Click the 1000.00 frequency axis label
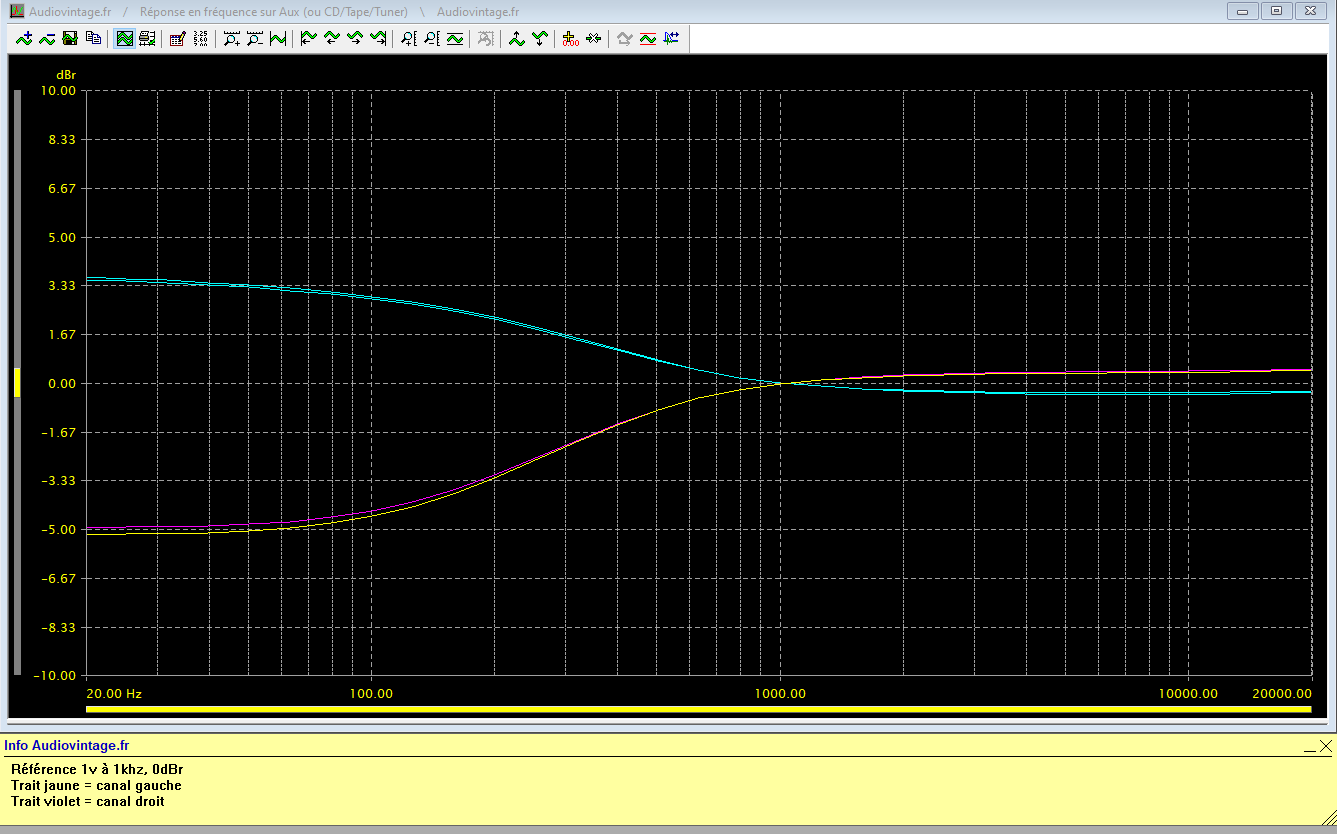The width and height of the screenshot is (1337, 834). pos(780,694)
